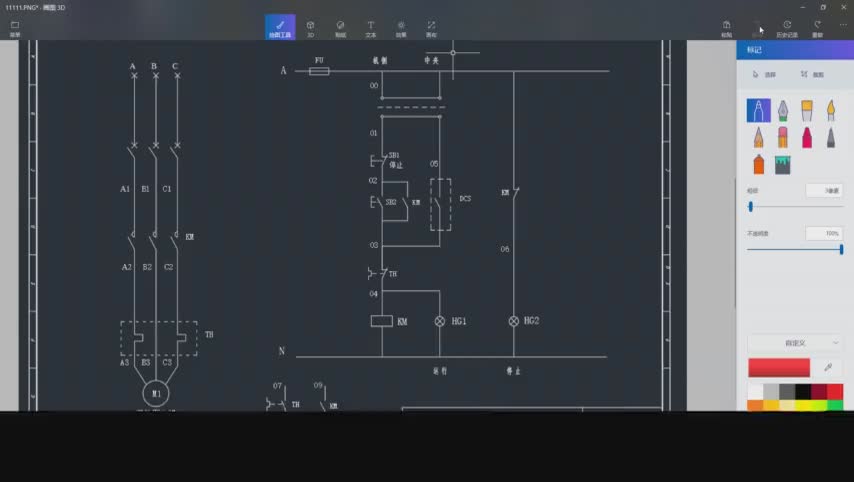Click the current red color preview
Viewport: 854px width, 482px height.
point(779,368)
